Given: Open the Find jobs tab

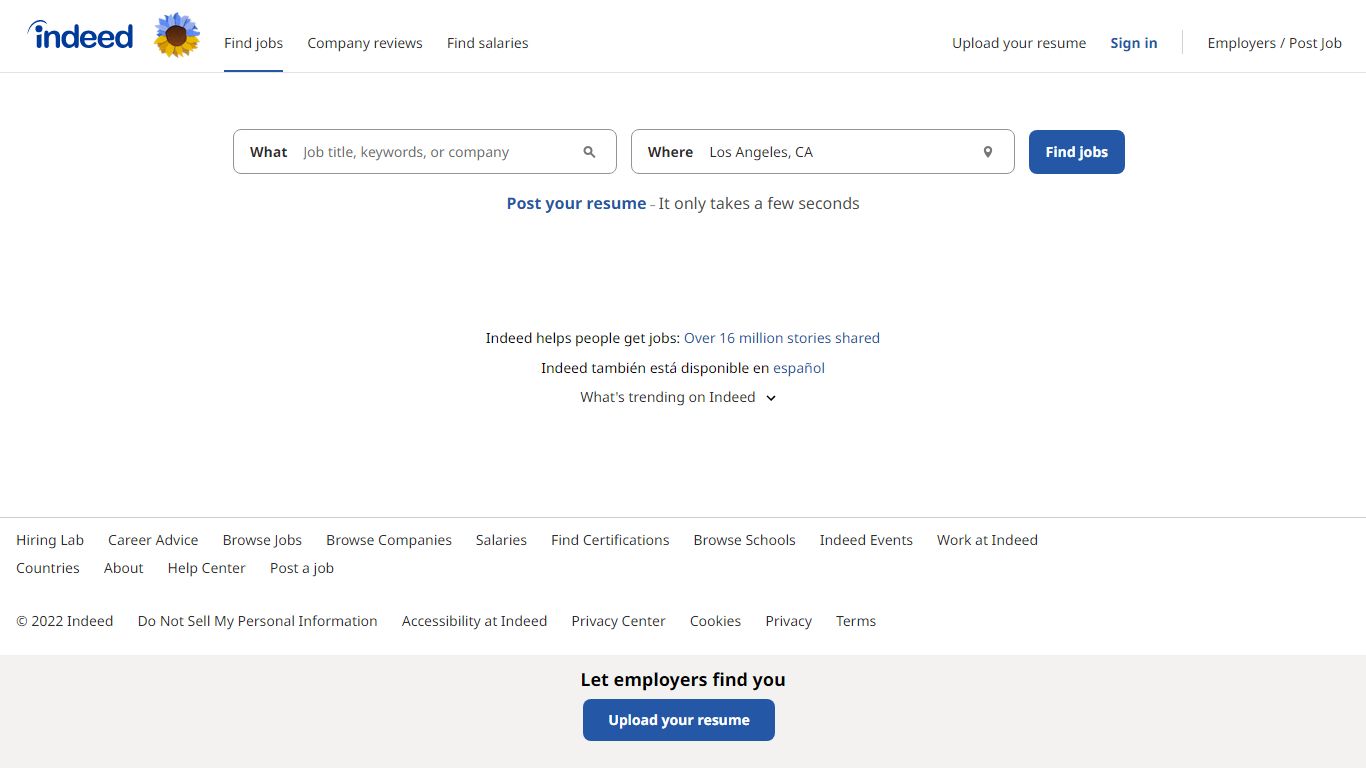Looking at the screenshot, I should pyautogui.click(x=253, y=43).
